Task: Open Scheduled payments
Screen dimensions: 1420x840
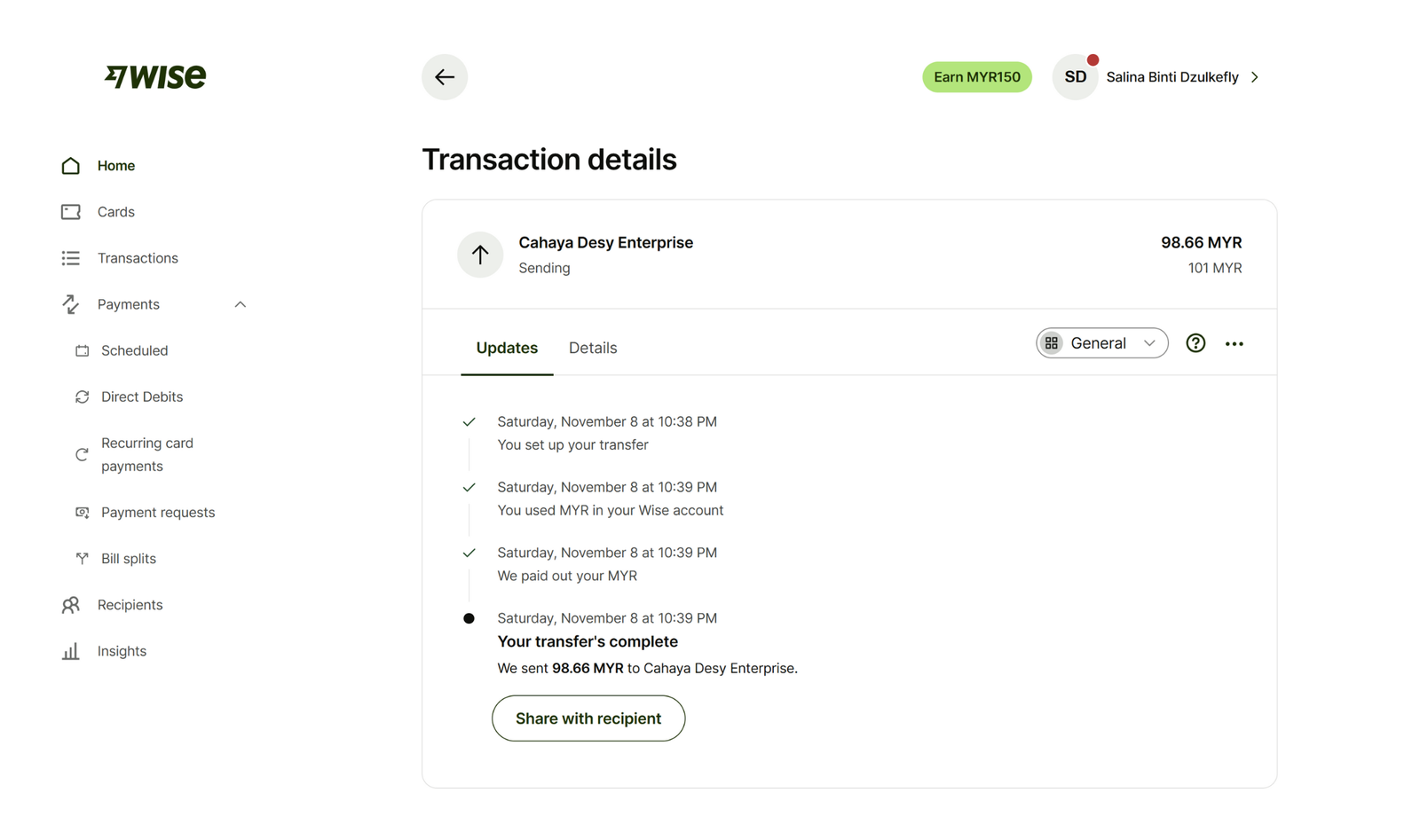Action: [134, 350]
